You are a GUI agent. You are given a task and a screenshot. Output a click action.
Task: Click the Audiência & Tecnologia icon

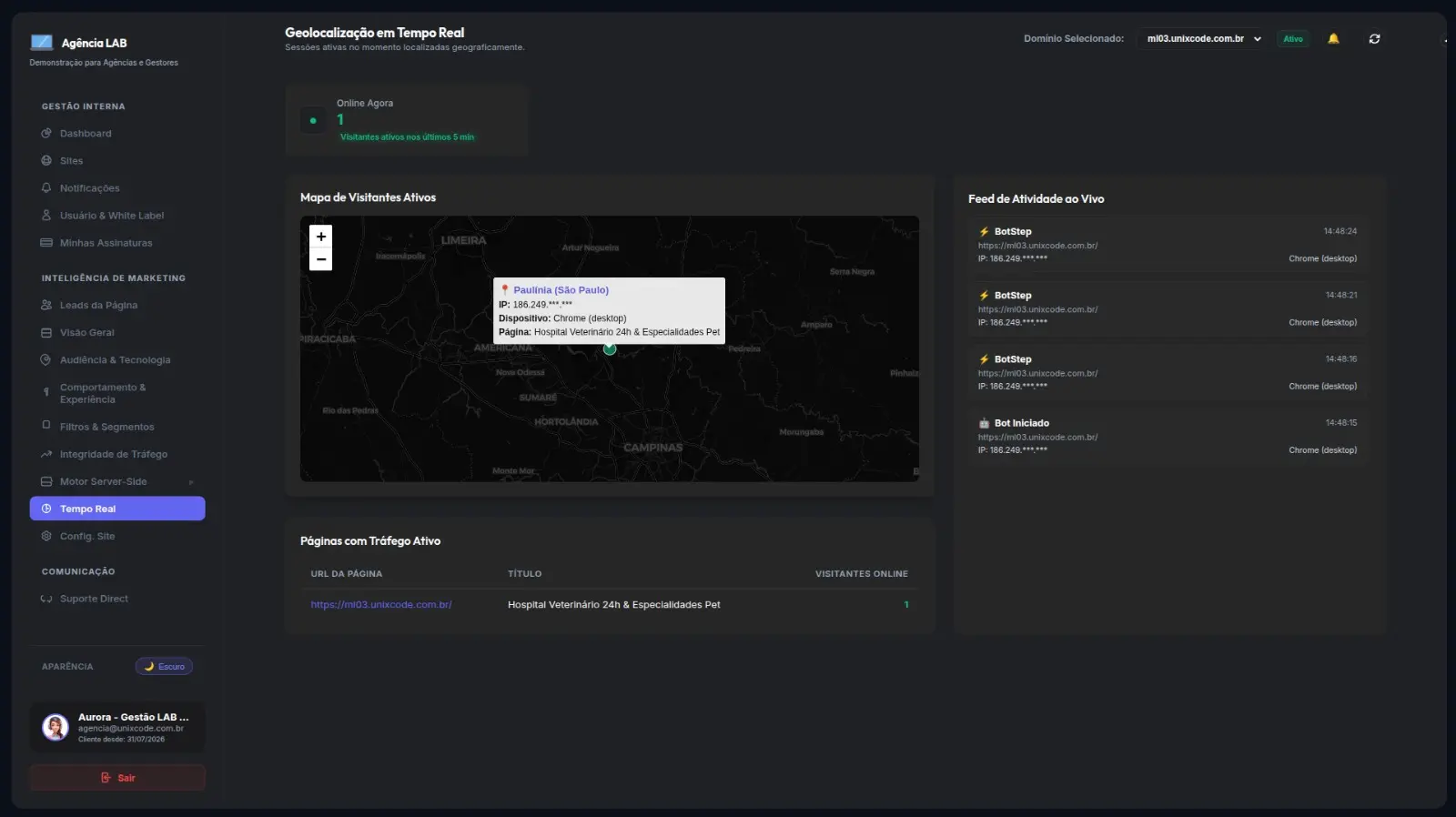46,360
